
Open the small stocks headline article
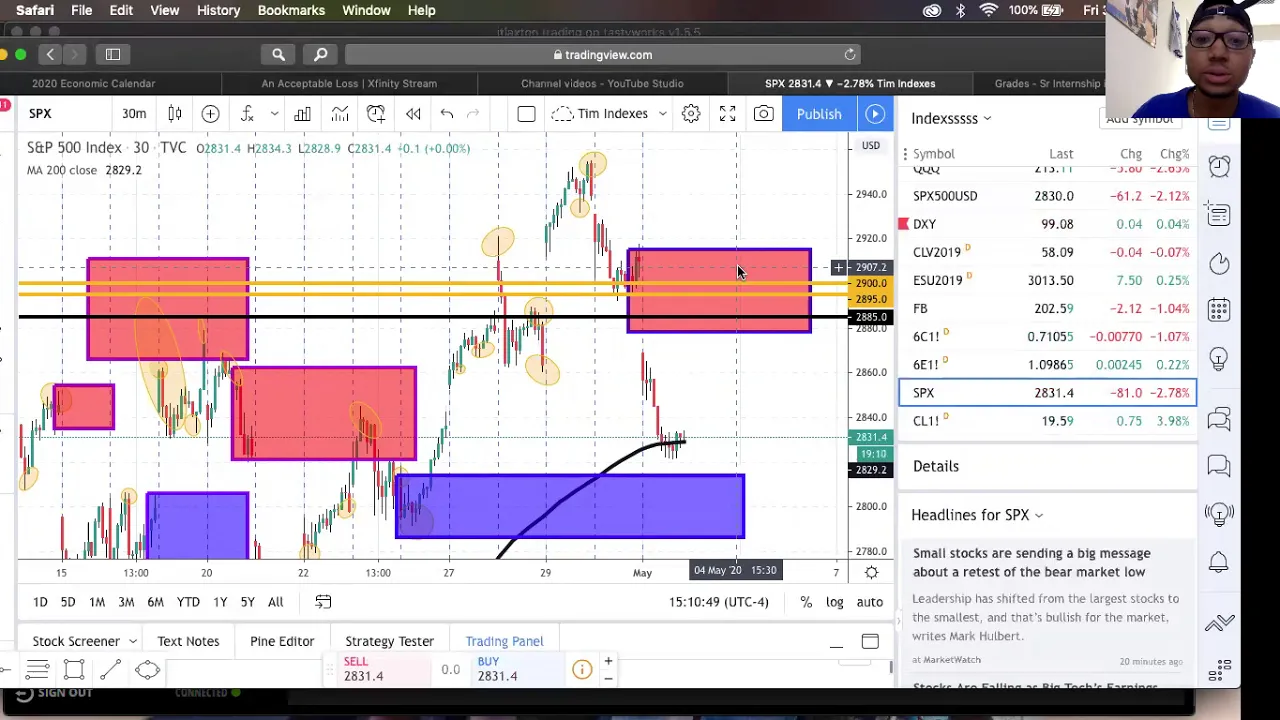(1032, 563)
